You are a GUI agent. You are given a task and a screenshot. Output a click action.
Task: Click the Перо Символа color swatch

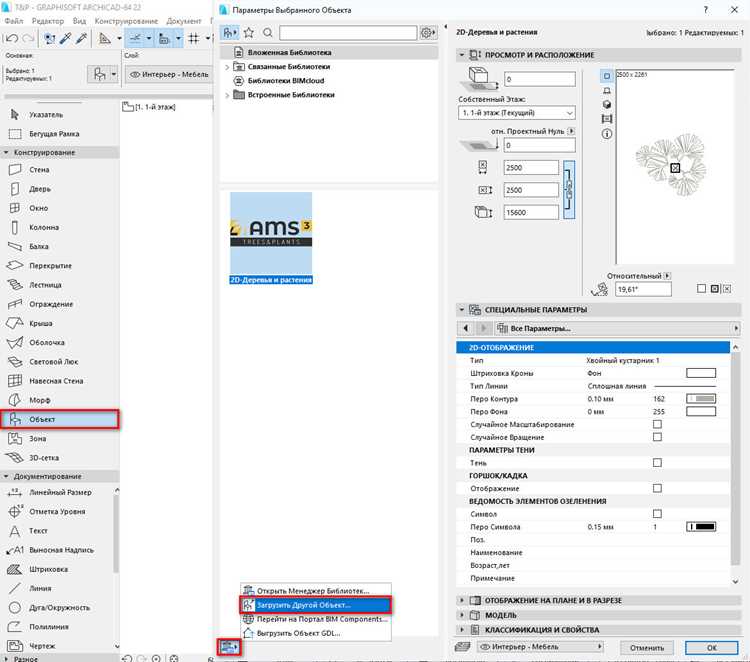tap(701, 527)
